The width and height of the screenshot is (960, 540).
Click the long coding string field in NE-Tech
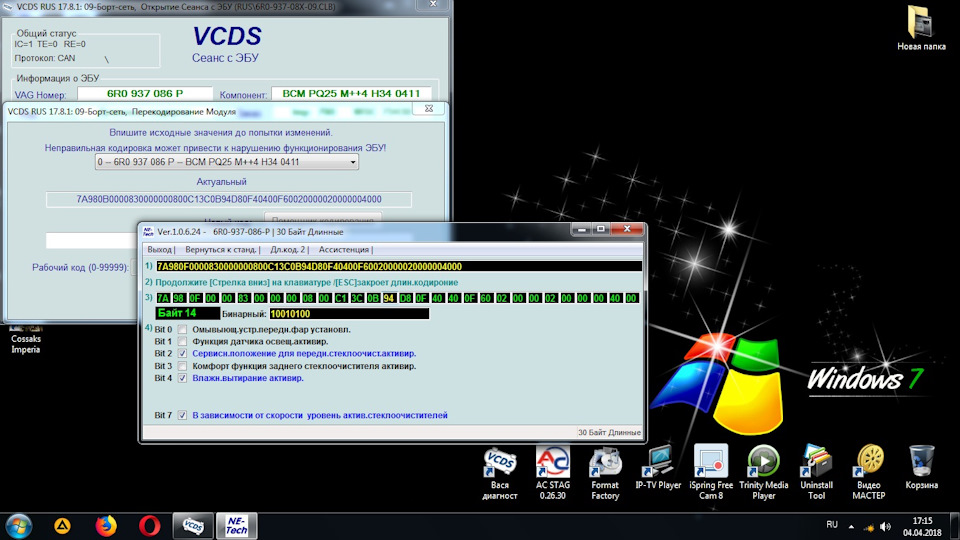click(399, 266)
